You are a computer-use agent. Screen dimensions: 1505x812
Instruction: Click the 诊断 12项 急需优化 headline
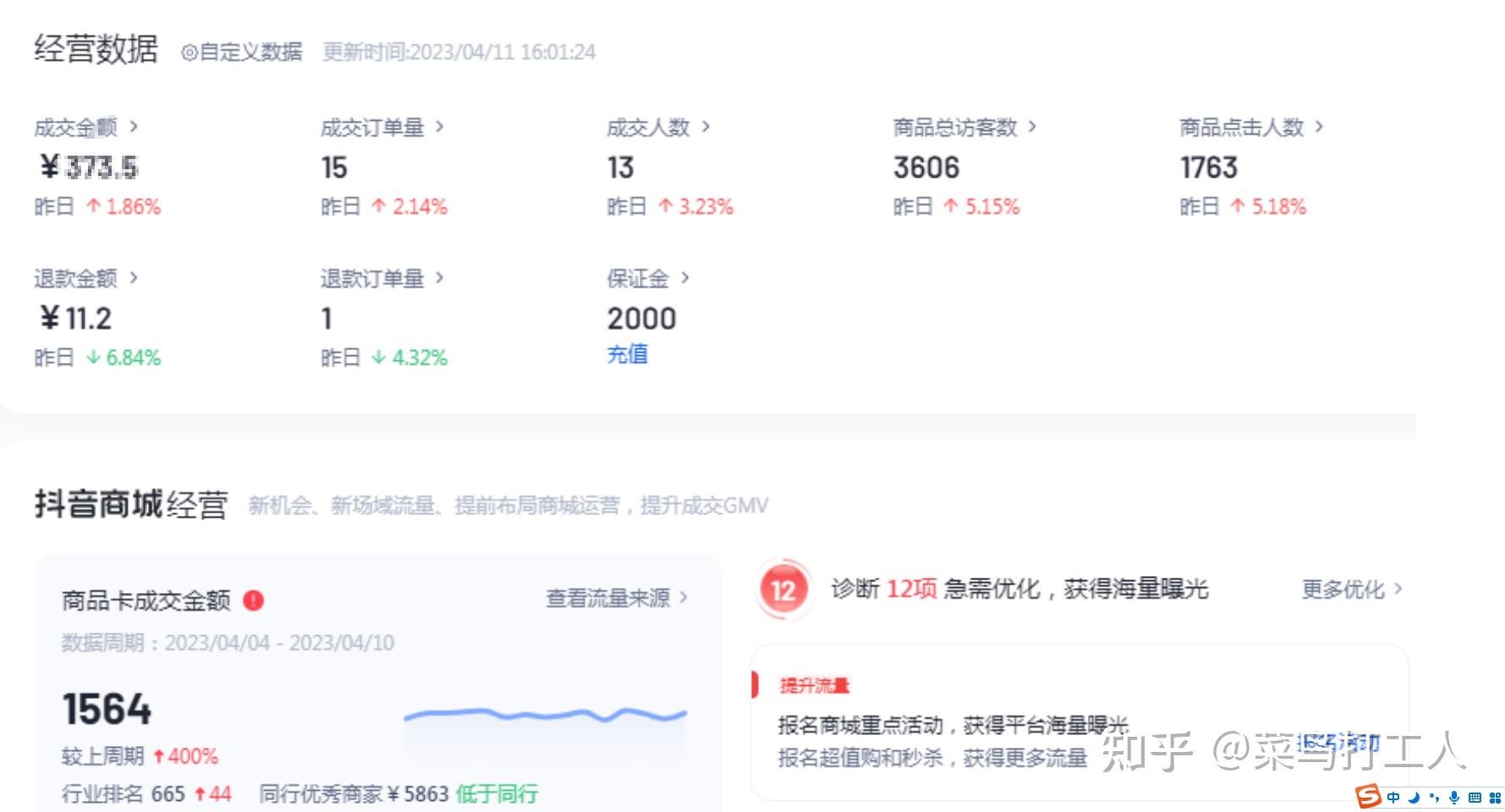1019,589
